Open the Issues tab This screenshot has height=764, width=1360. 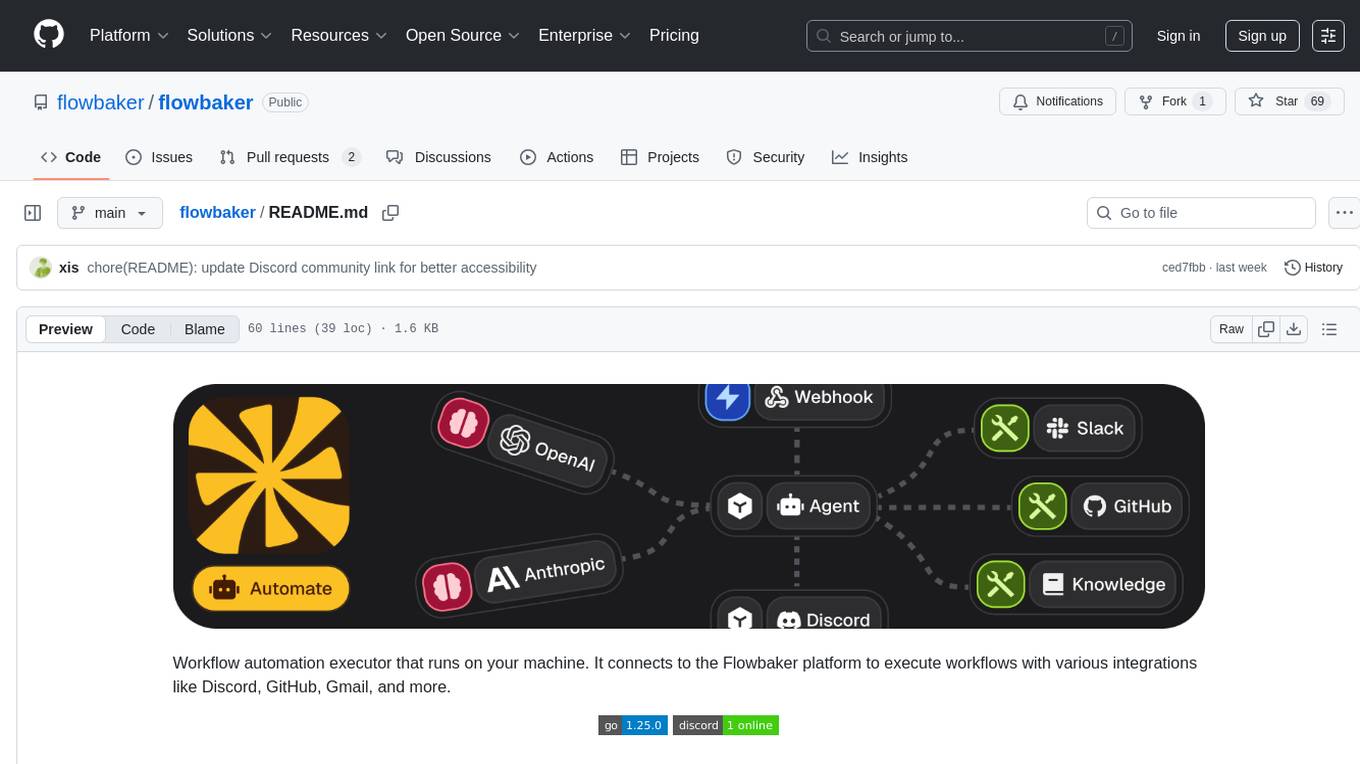pos(159,157)
